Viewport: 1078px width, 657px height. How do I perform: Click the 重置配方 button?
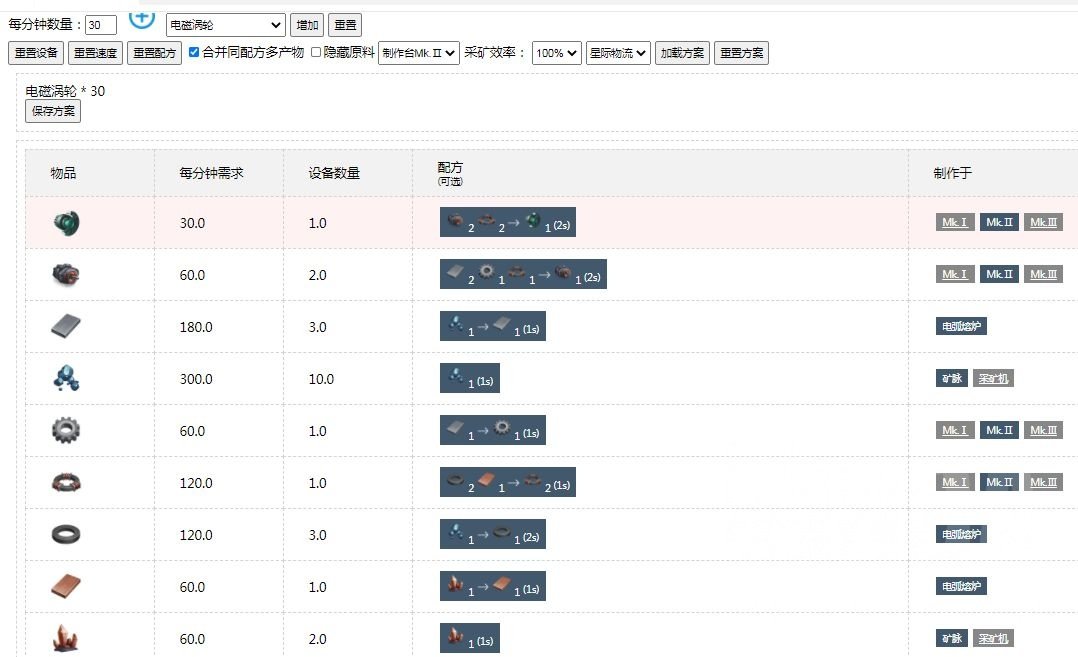click(x=155, y=53)
